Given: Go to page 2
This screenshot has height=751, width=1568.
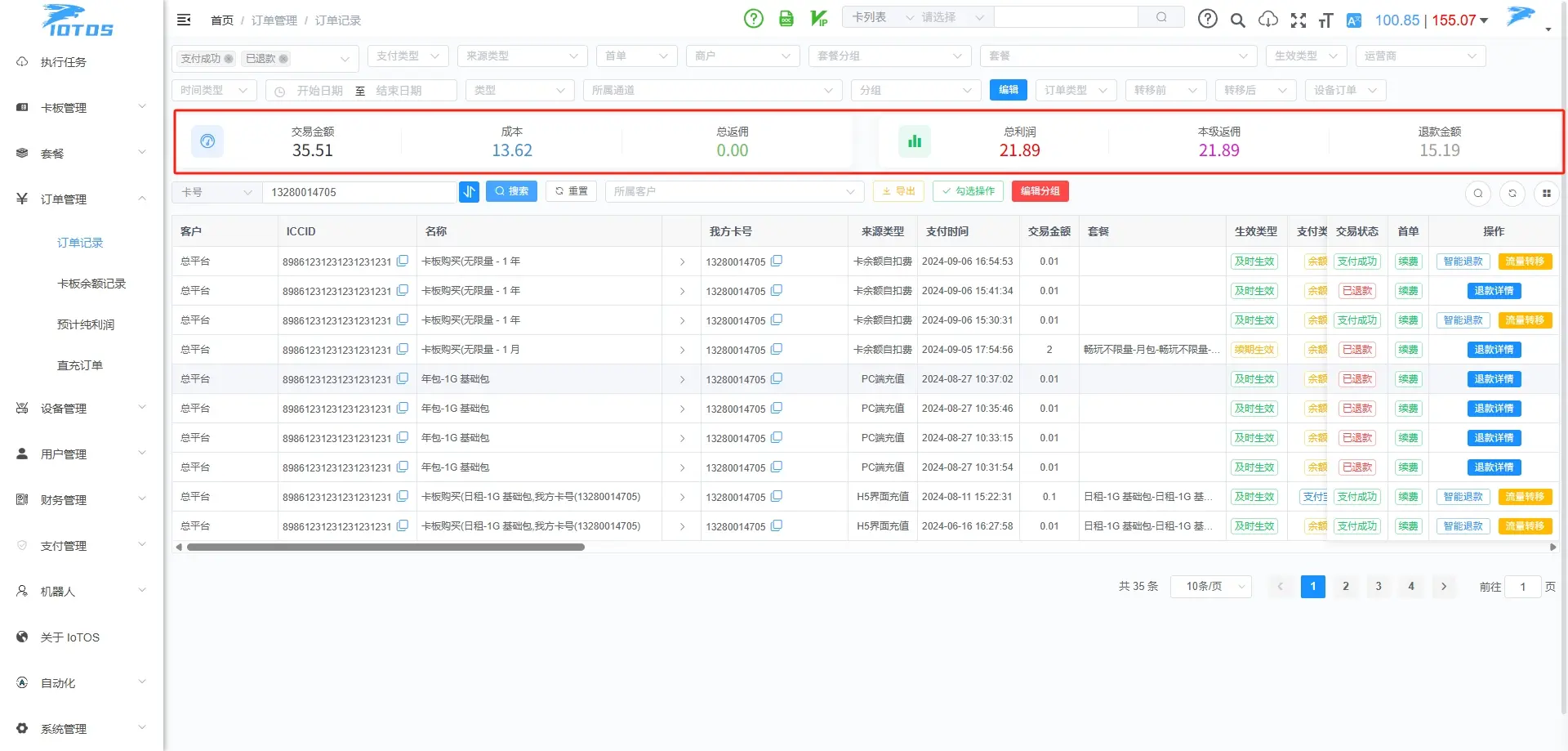Looking at the screenshot, I should click(x=1346, y=587).
